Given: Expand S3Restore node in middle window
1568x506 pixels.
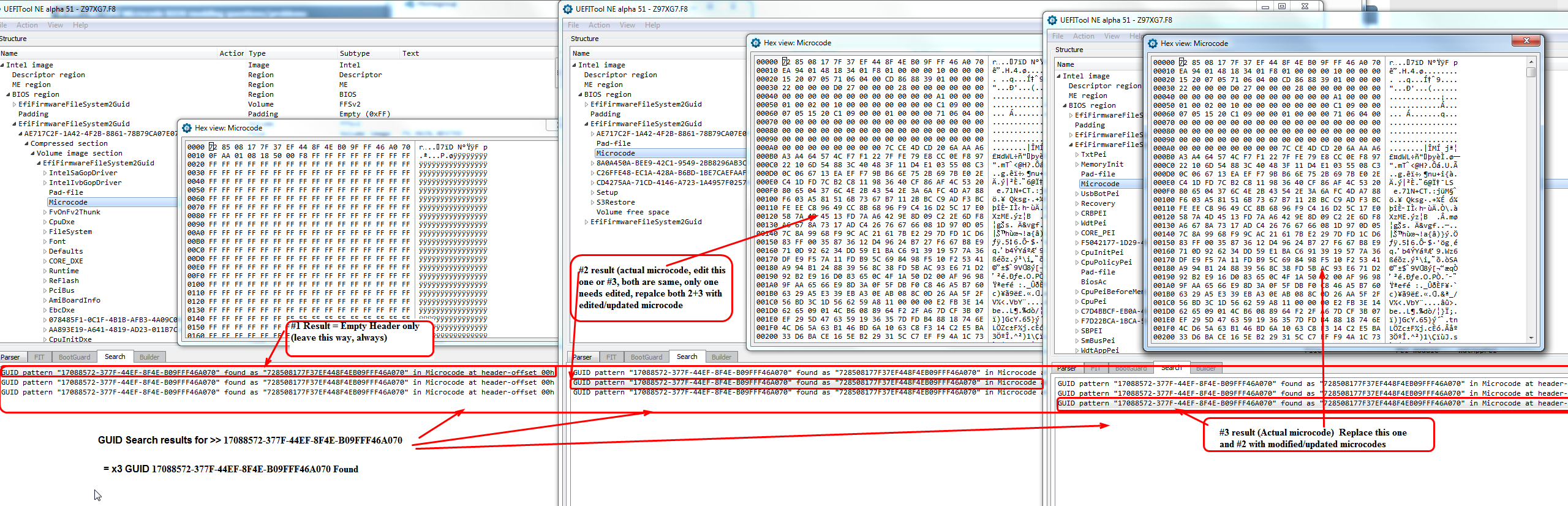Looking at the screenshot, I should pyautogui.click(x=593, y=202).
